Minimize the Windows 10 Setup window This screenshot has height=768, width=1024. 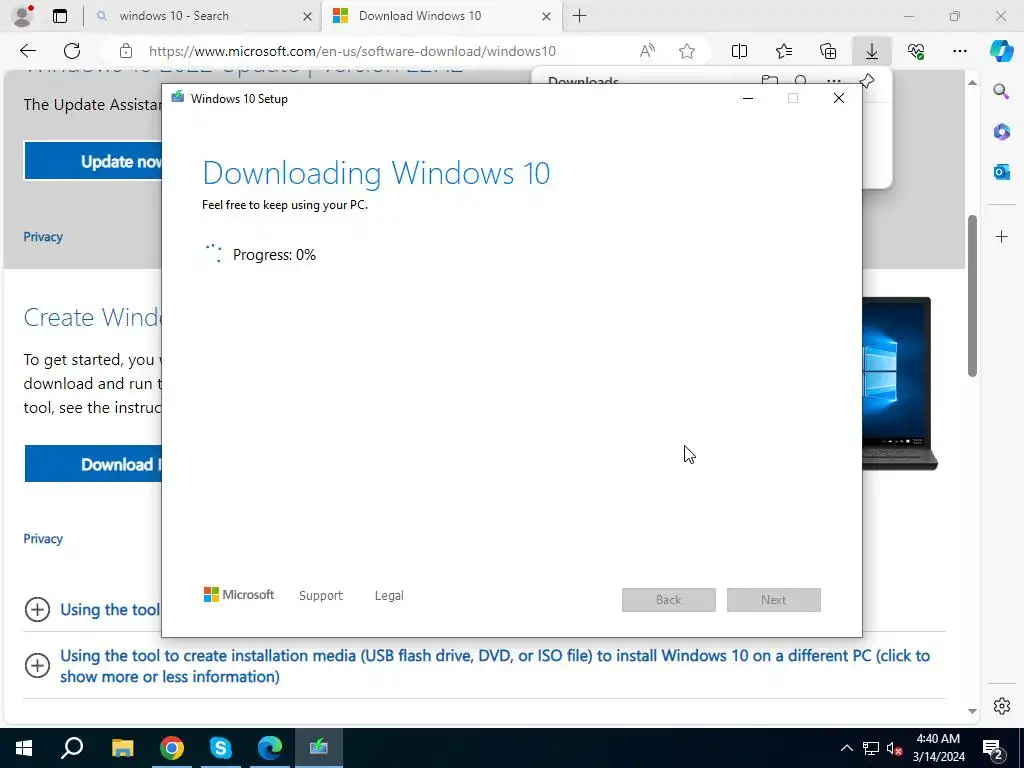point(748,98)
